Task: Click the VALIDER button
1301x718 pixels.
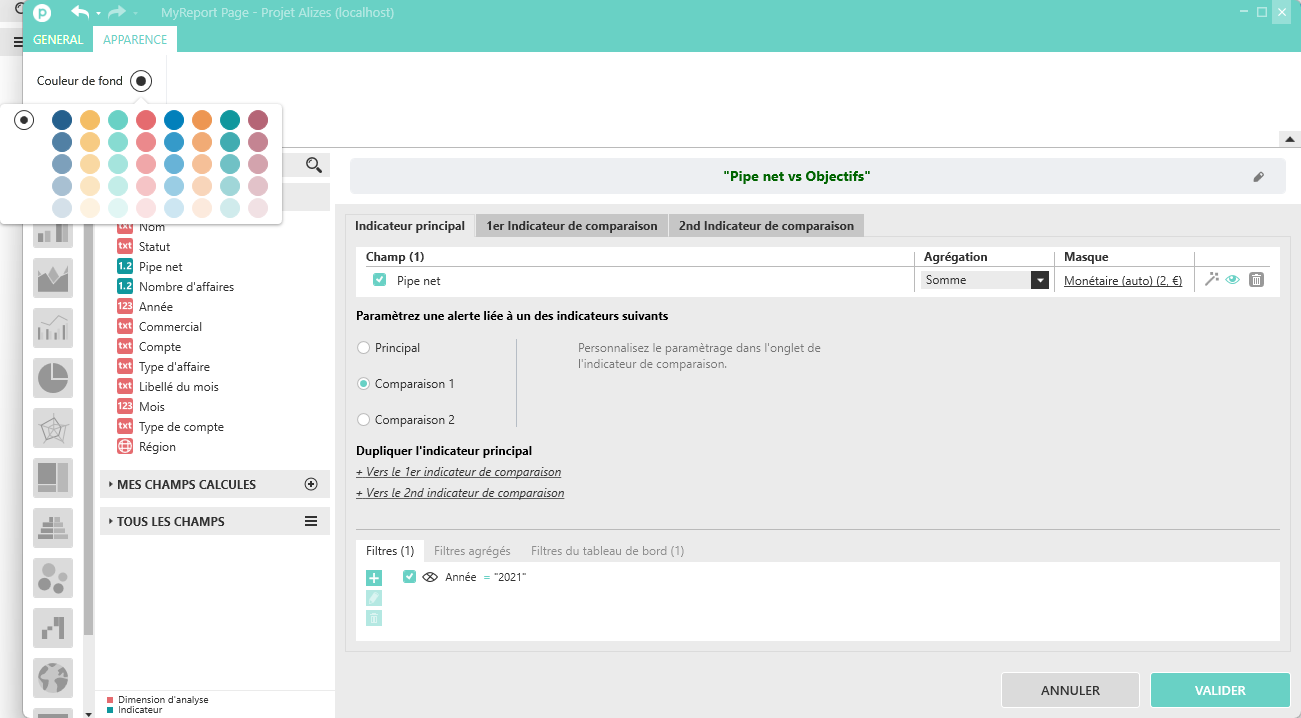Action: [x=1220, y=690]
